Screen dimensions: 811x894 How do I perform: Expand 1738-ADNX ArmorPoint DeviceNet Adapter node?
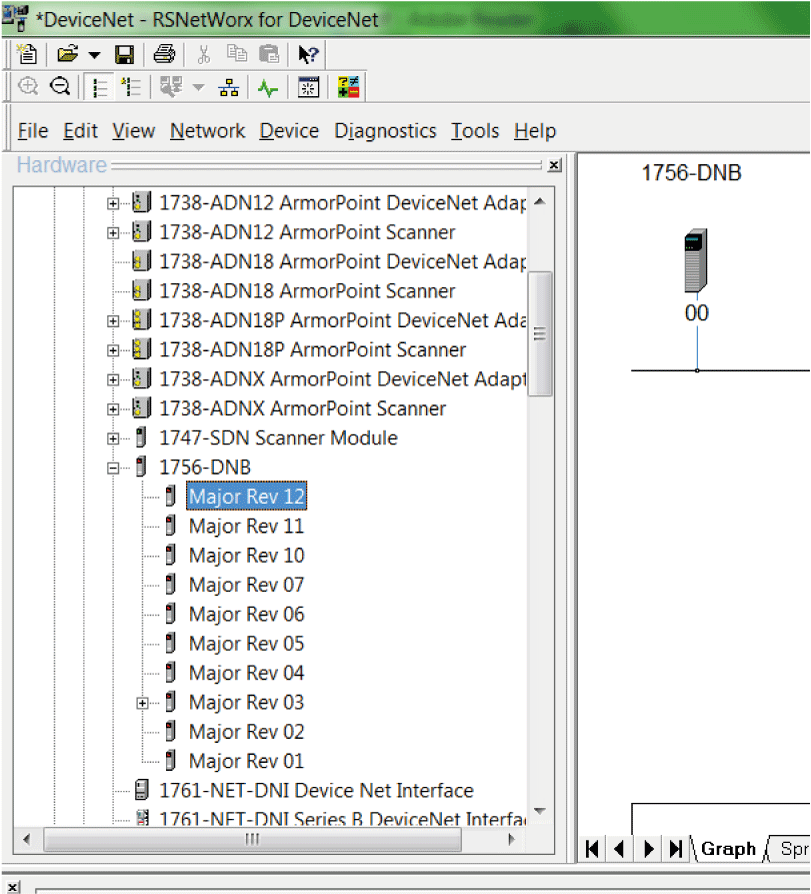click(113, 380)
